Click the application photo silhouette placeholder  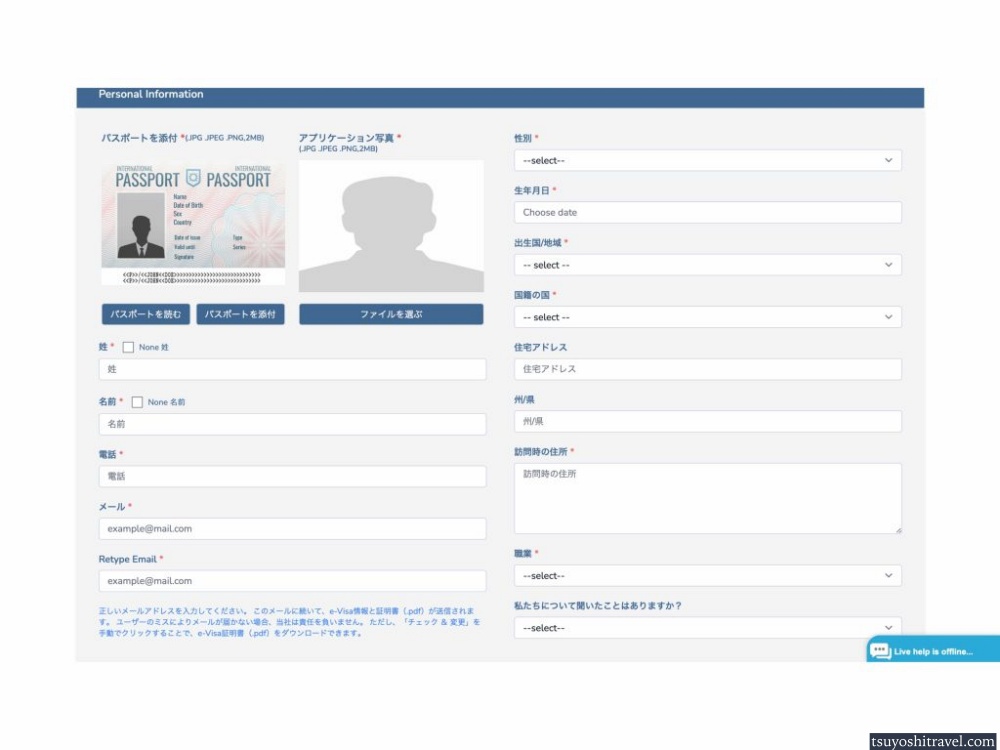(391, 226)
